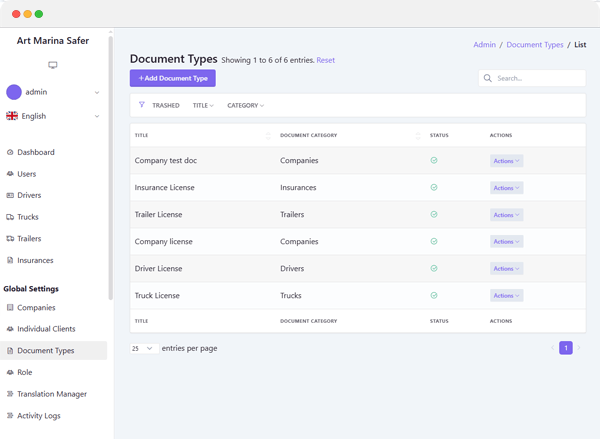Click the Drivers sidebar icon
The image size is (600, 439).
pos(10,195)
